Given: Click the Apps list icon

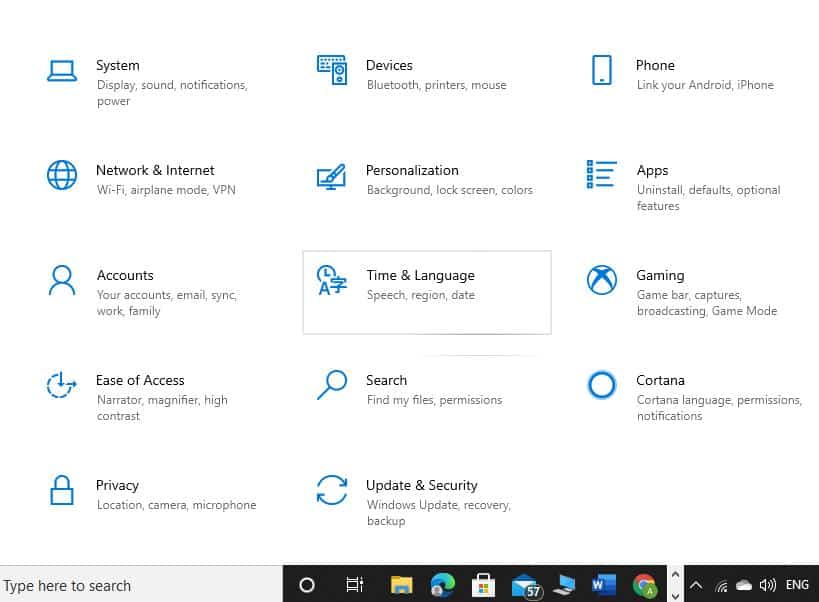Looking at the screenshot, I should click(x=601, y=175).
